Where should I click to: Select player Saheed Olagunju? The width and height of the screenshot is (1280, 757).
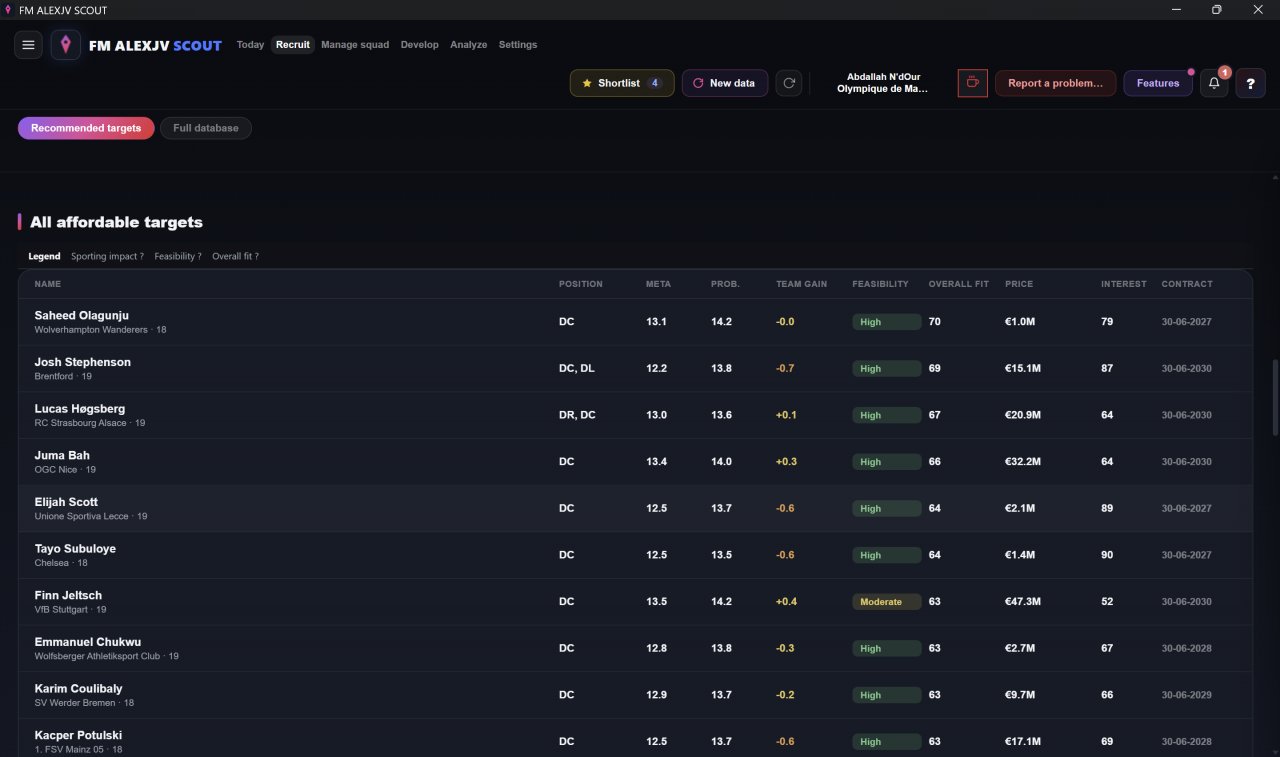click(635, 322)
